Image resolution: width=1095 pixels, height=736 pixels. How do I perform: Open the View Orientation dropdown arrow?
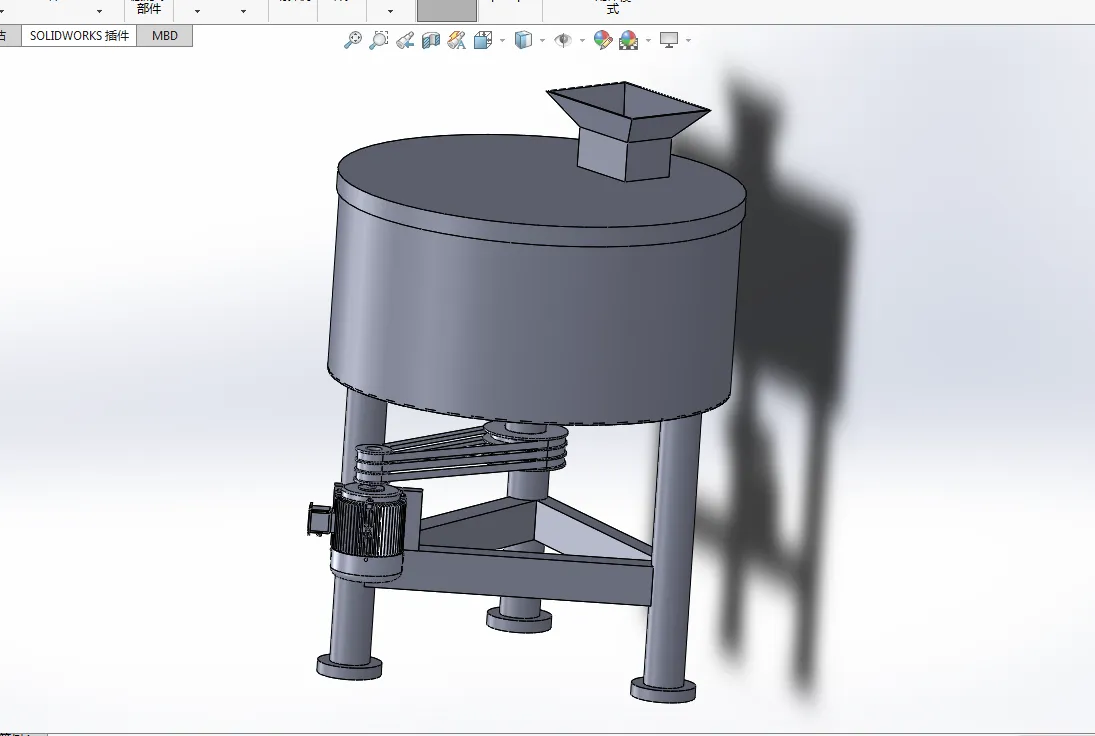[x=503, y=41]
